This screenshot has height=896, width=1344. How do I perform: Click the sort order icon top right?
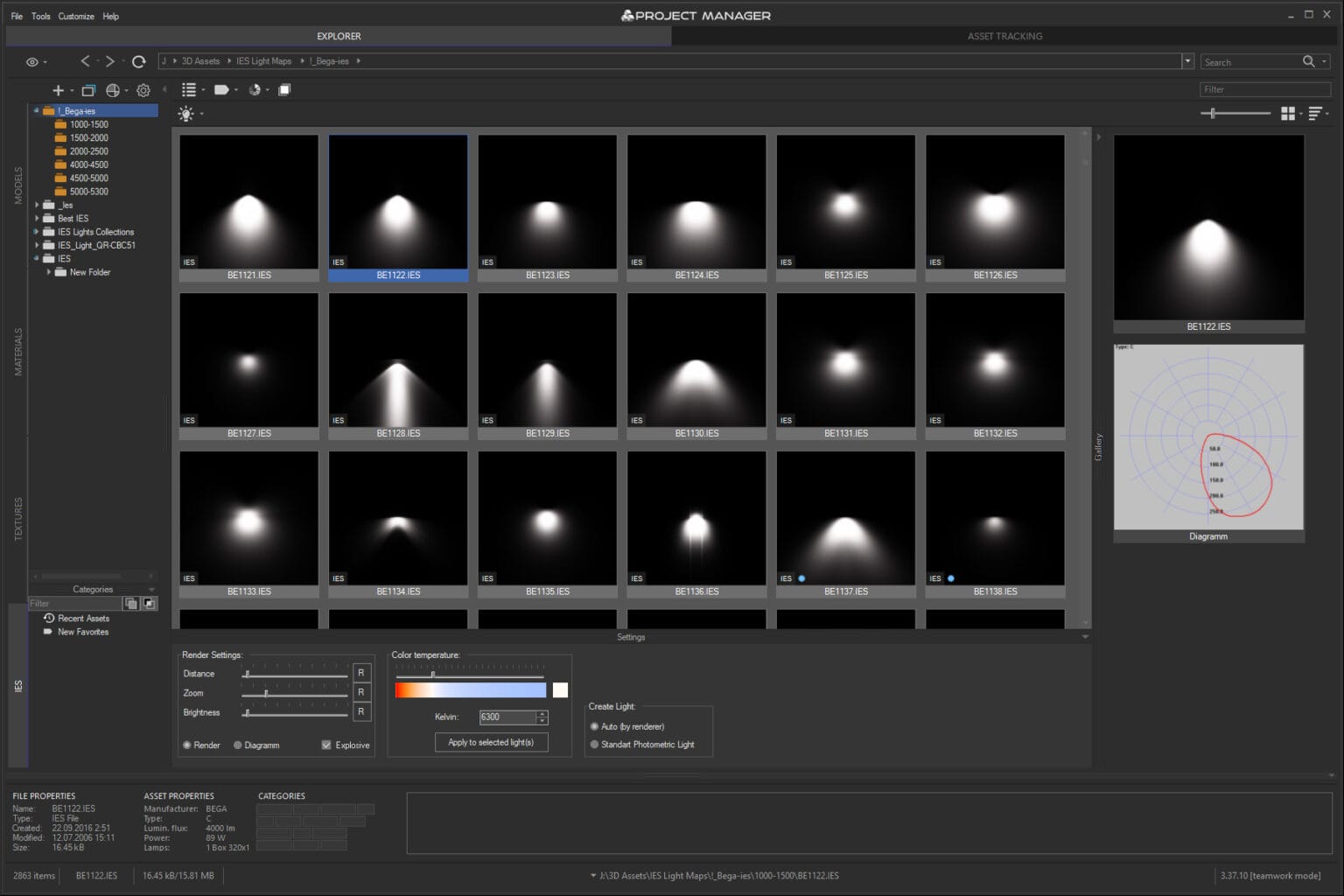point(1317,113)
